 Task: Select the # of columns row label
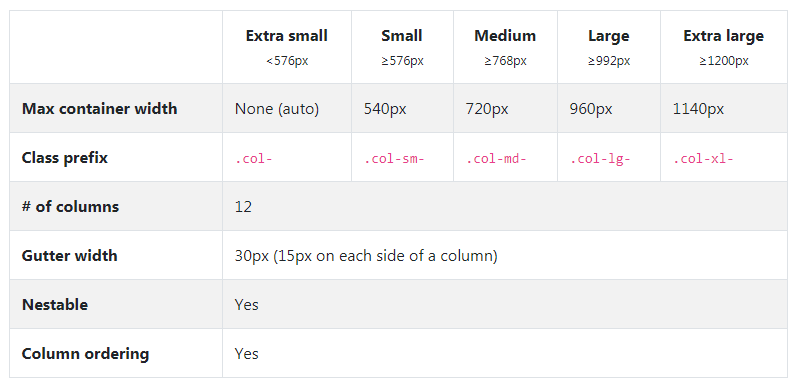pos(70,207)
